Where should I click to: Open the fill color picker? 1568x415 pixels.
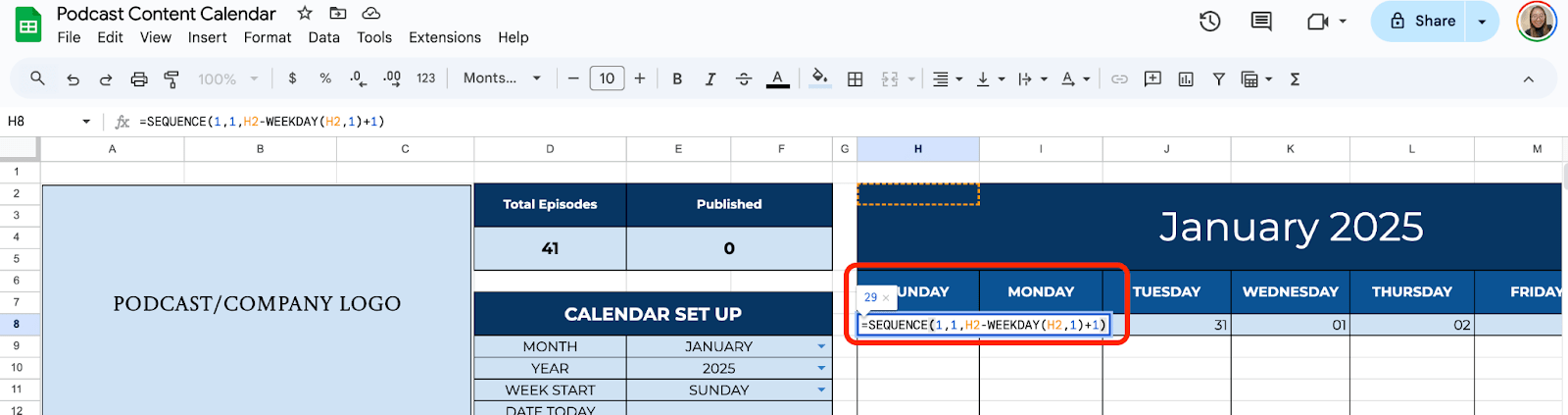[820, 78]
